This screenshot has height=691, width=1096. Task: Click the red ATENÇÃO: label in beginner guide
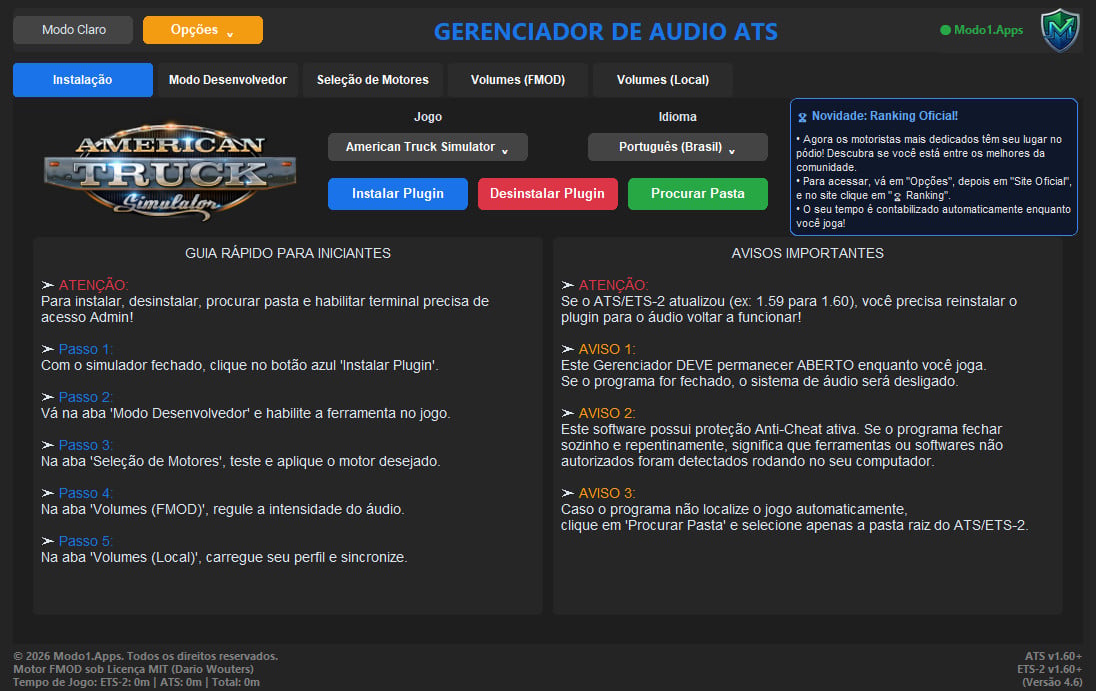[x=94, y=285]
